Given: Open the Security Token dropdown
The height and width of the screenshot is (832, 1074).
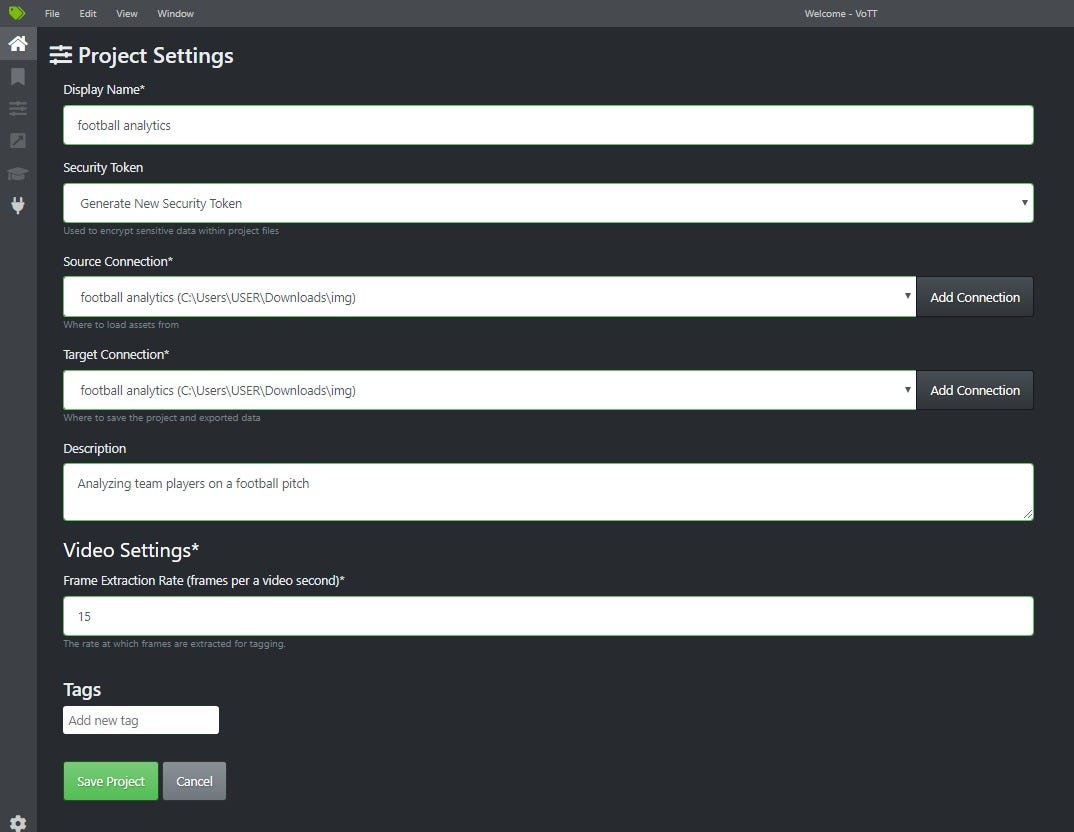Looking at the screenshot, I should 548,202.
